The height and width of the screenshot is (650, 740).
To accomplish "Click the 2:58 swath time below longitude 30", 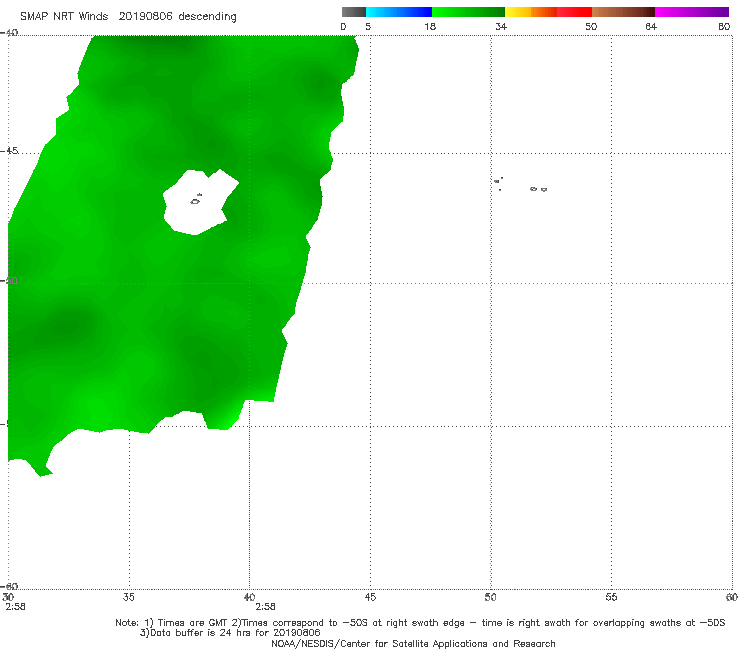I will (16, 607).
